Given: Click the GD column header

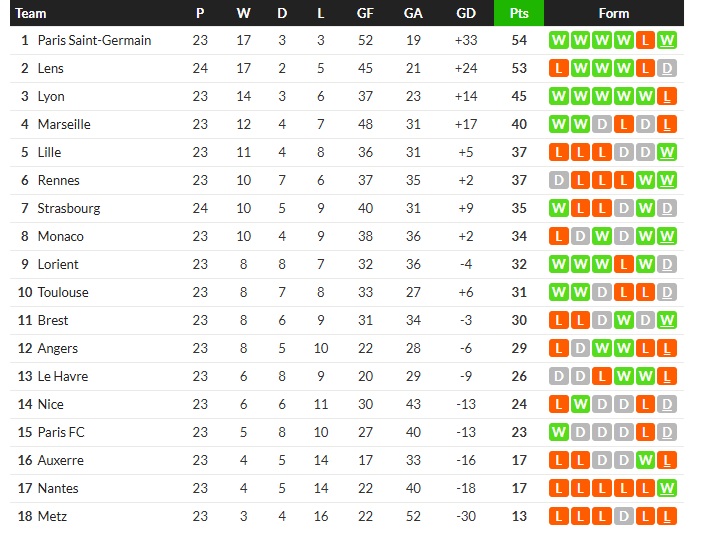Looking at the screenshot, I should click(466, 13).
